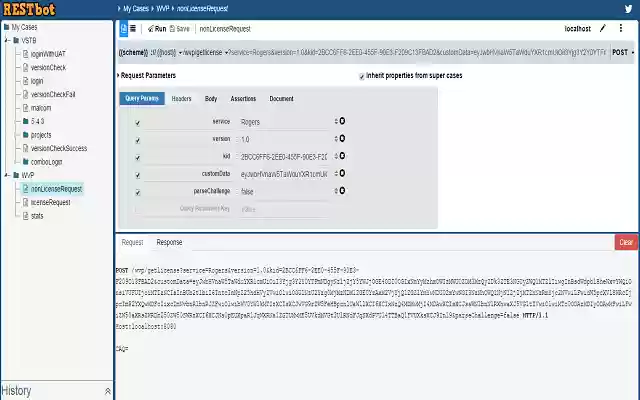Screen dimensions: 640x400
Task: Go to WVP breadcrumb
Action: 162,9
